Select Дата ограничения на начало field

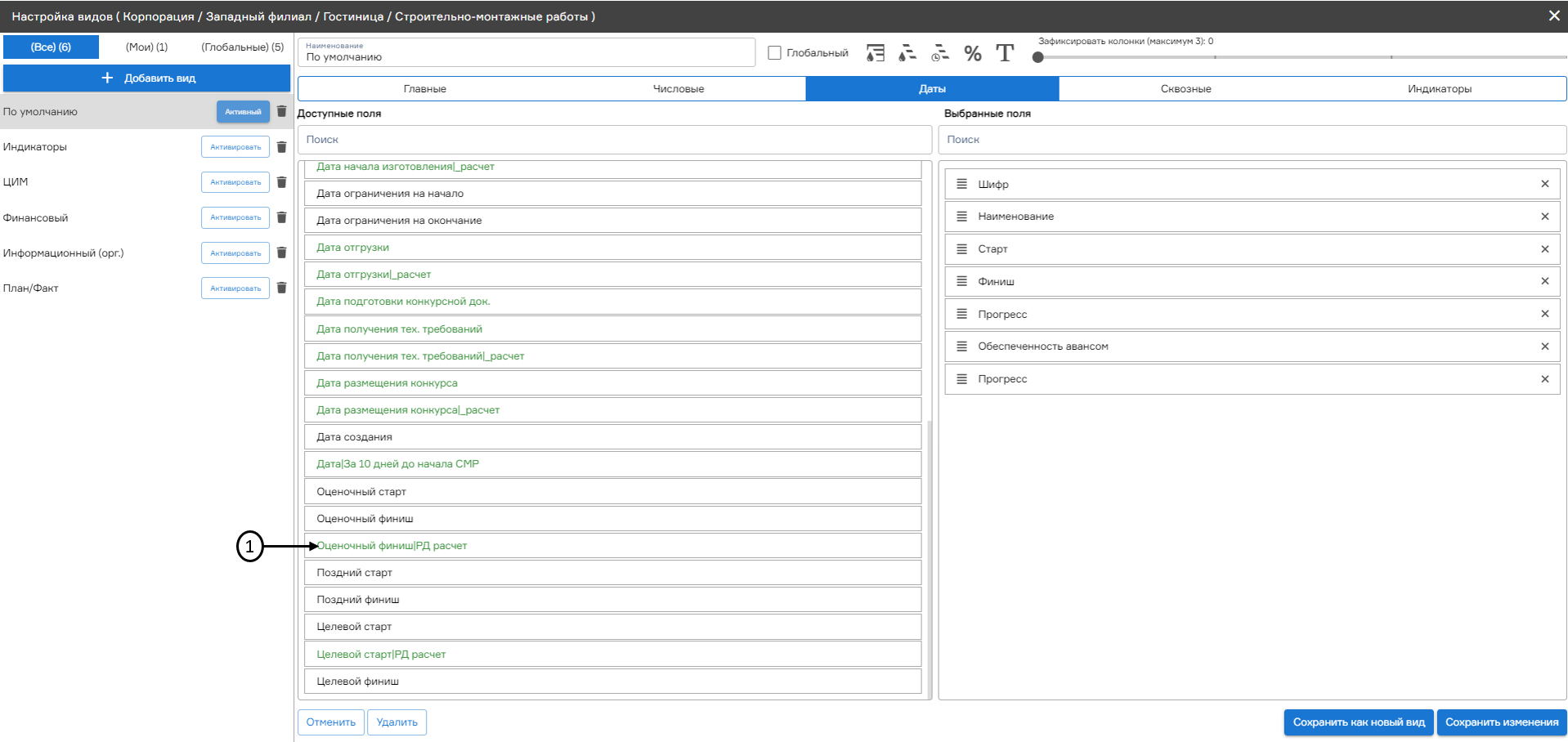point(613,194)
